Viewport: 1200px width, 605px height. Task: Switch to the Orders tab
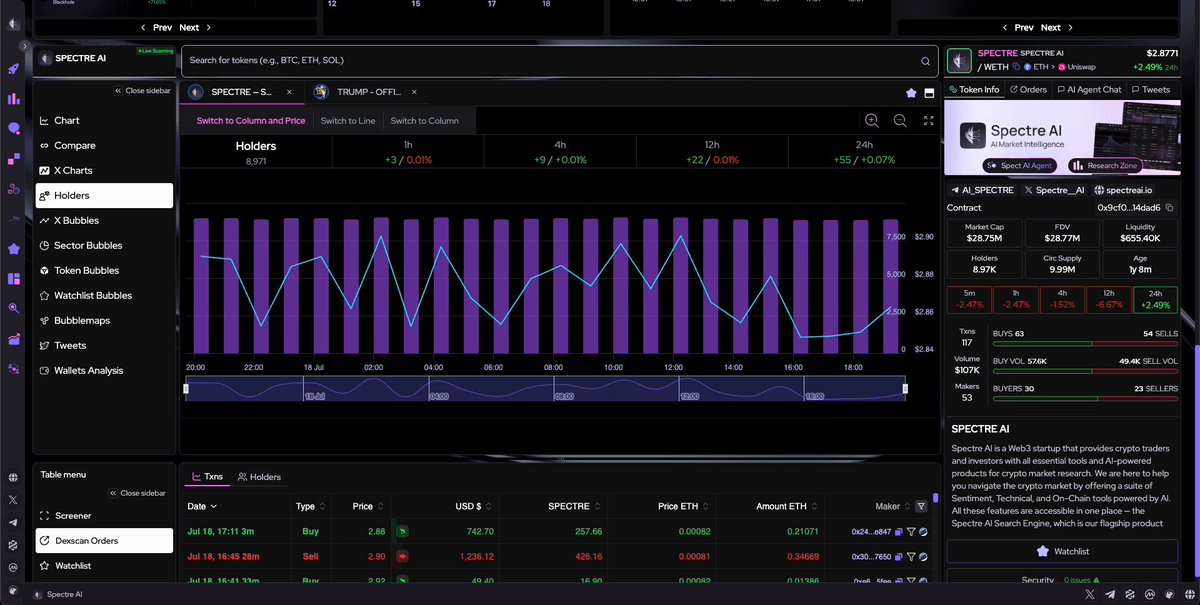[1027, 89]
